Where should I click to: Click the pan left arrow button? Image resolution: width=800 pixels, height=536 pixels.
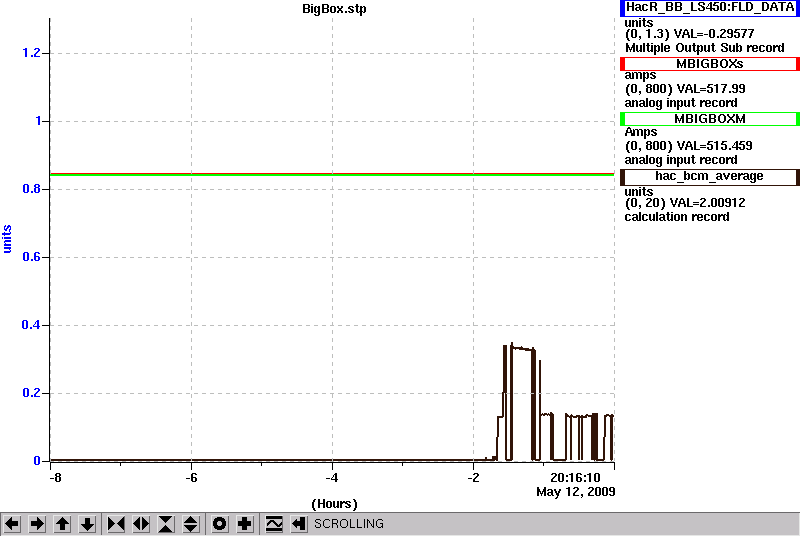(12, 524)
